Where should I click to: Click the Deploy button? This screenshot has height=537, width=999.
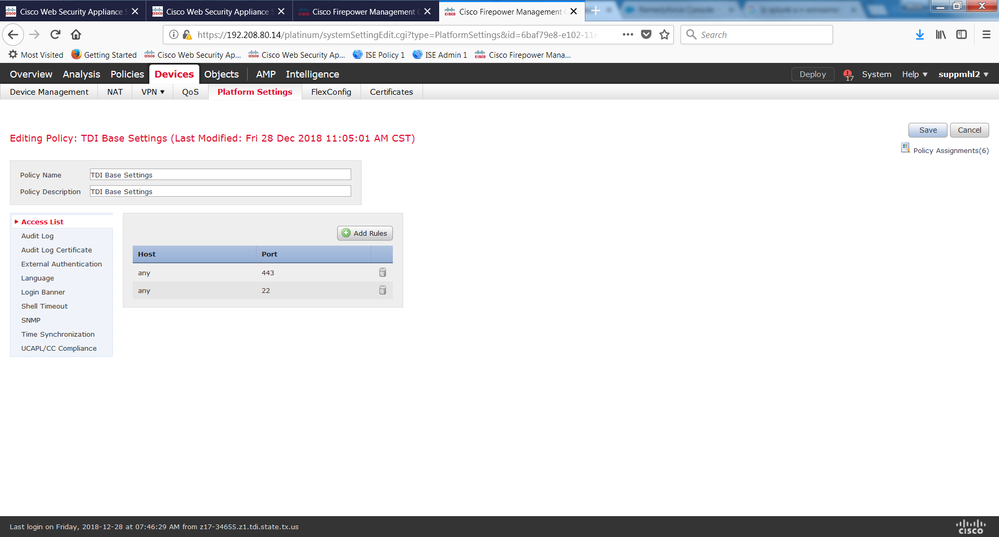[812, 75]
